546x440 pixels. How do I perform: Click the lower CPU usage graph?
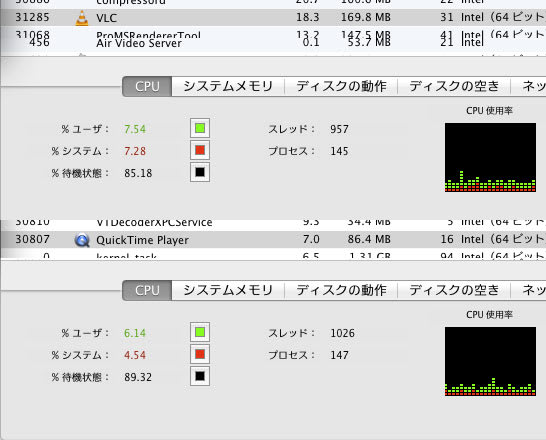click(490, 361)
